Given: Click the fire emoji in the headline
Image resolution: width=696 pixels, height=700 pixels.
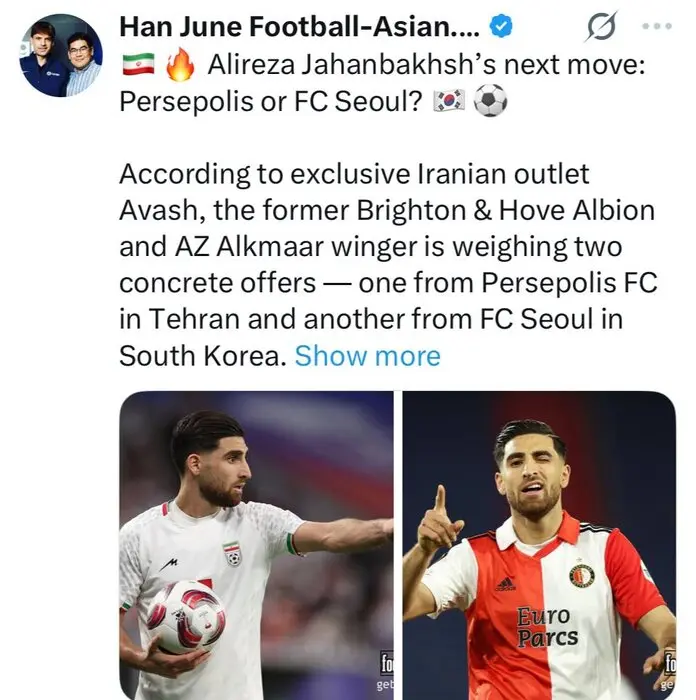Looking at the screenshot, I should [179, 66].
